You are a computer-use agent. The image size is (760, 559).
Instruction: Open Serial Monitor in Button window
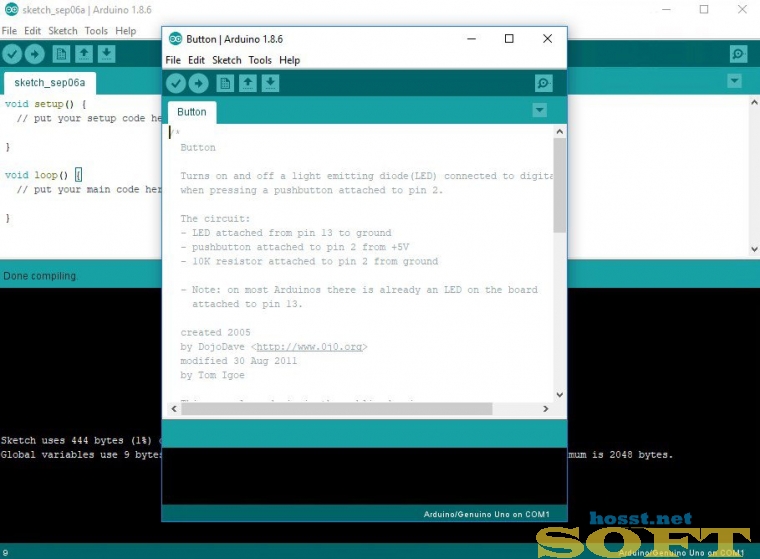543,83
